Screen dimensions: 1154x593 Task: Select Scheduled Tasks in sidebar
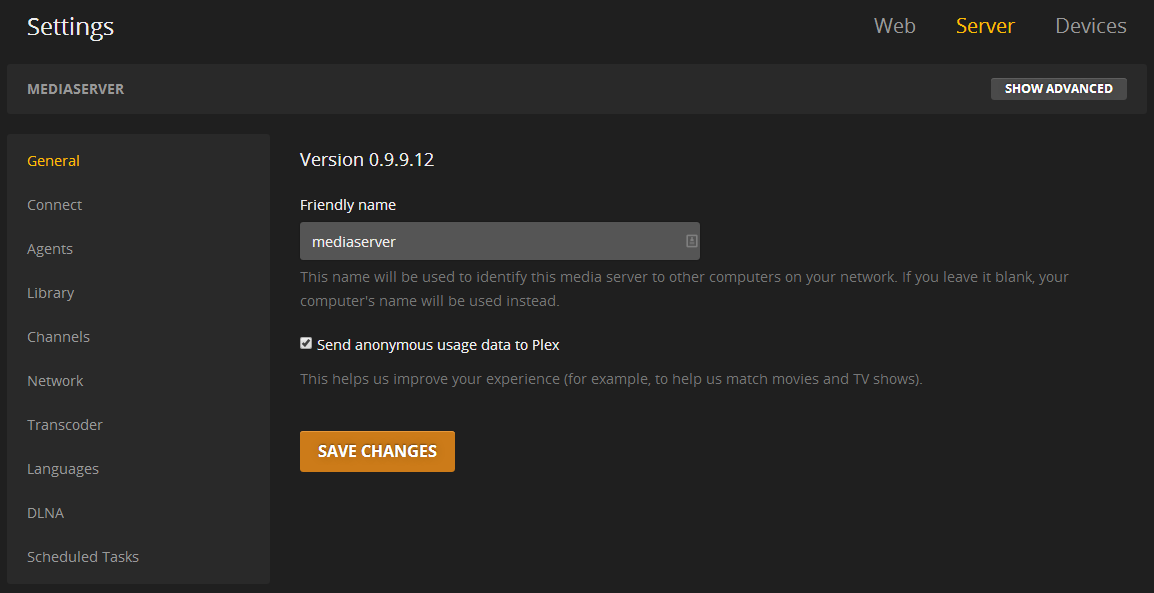(x=82, y=557)
